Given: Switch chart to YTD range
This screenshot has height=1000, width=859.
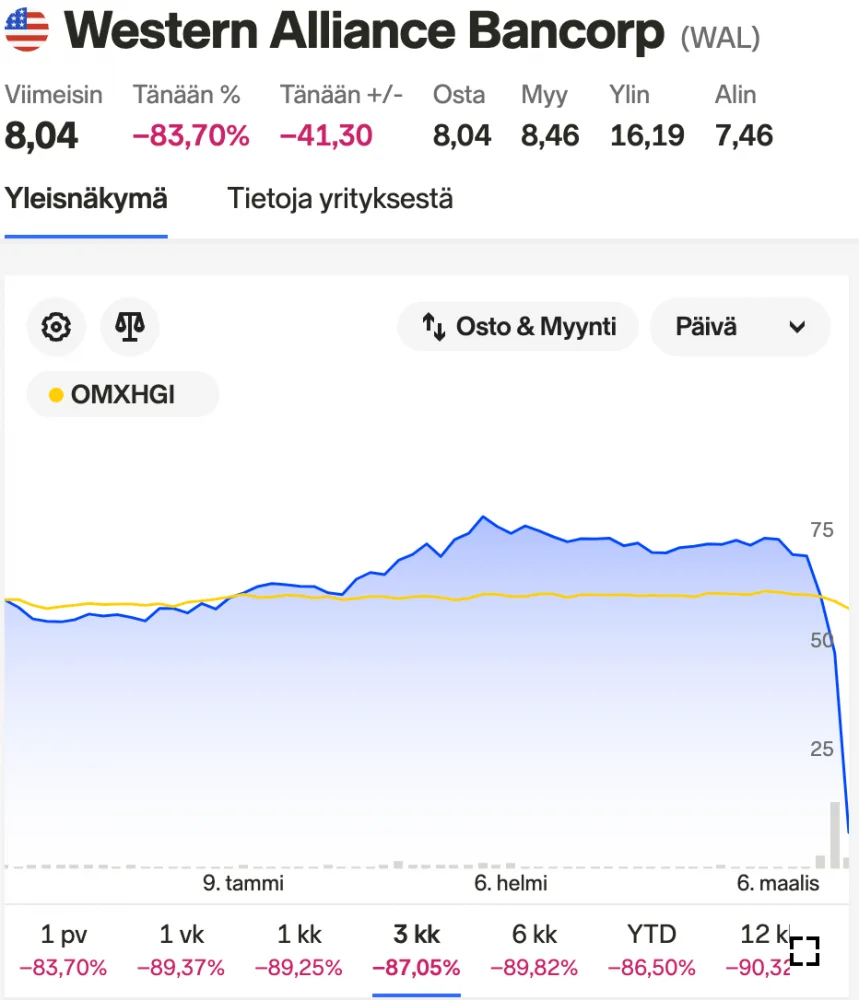Looking at the screenshot, I should pos(651,949).
